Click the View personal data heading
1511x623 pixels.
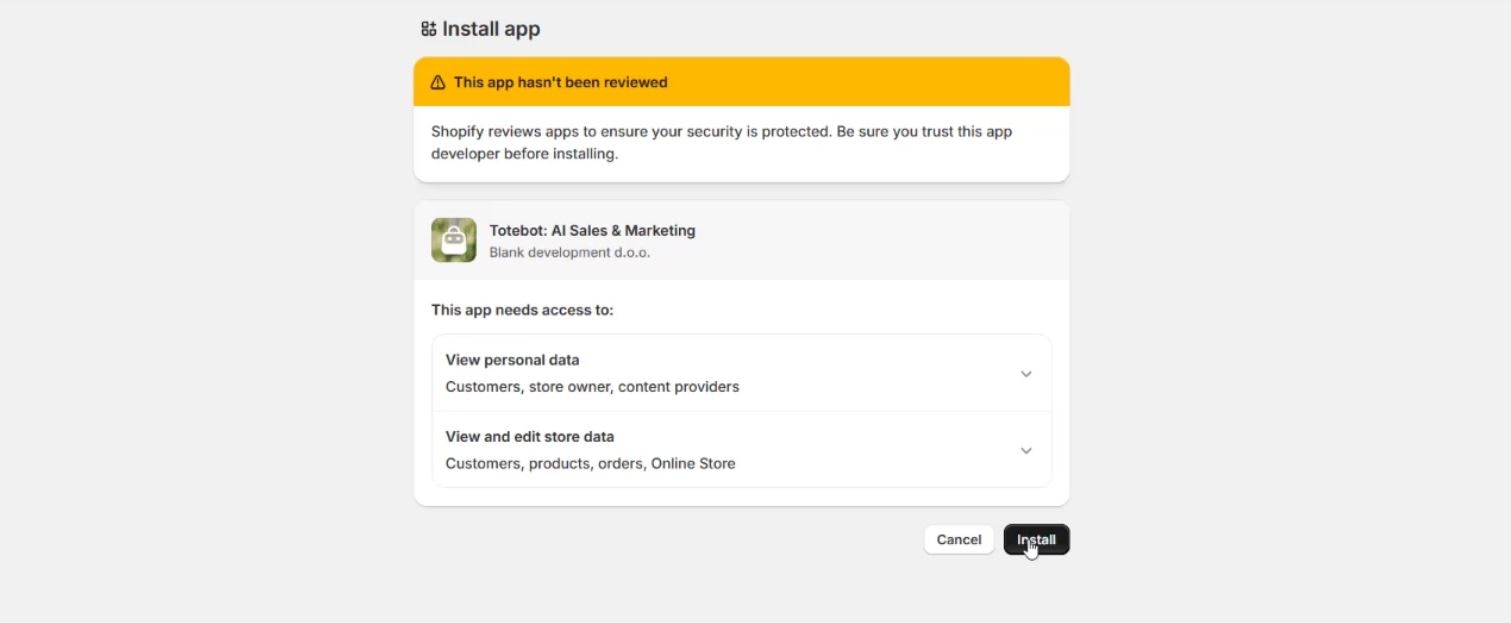(x=512, y=360)
